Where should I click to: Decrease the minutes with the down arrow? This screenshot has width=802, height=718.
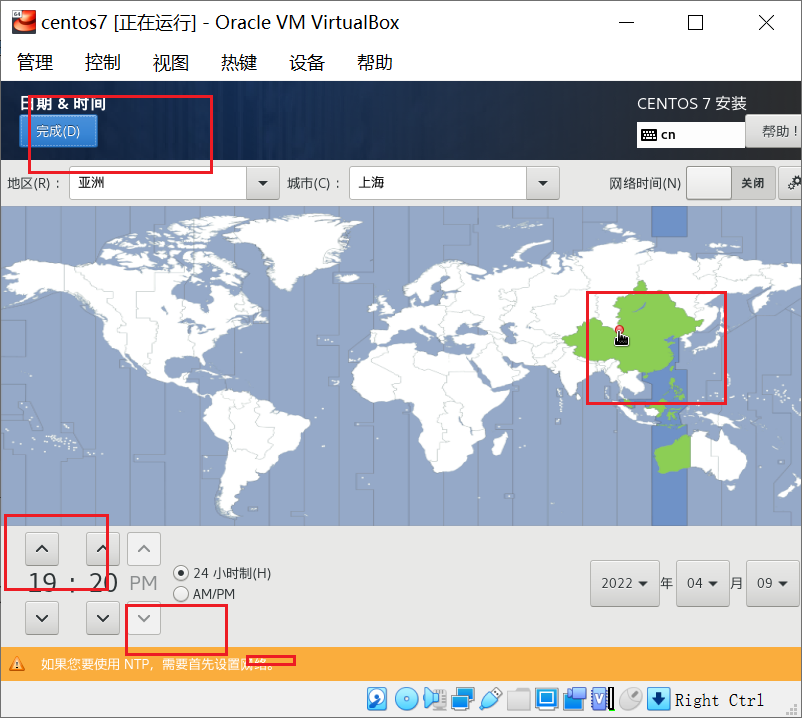[x=103, y=618]
